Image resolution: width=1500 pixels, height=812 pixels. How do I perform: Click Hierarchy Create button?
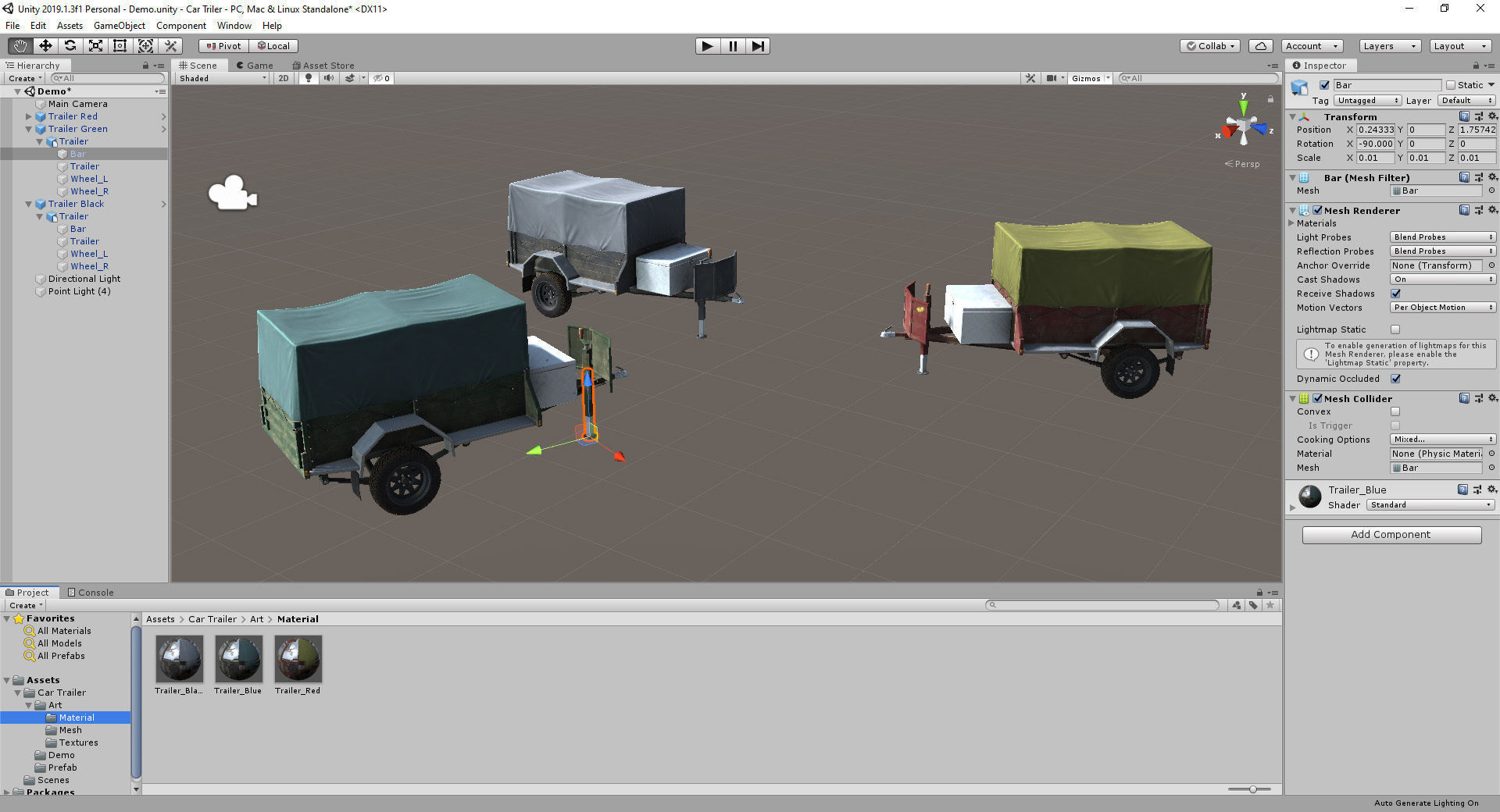(x=25, y=78)
